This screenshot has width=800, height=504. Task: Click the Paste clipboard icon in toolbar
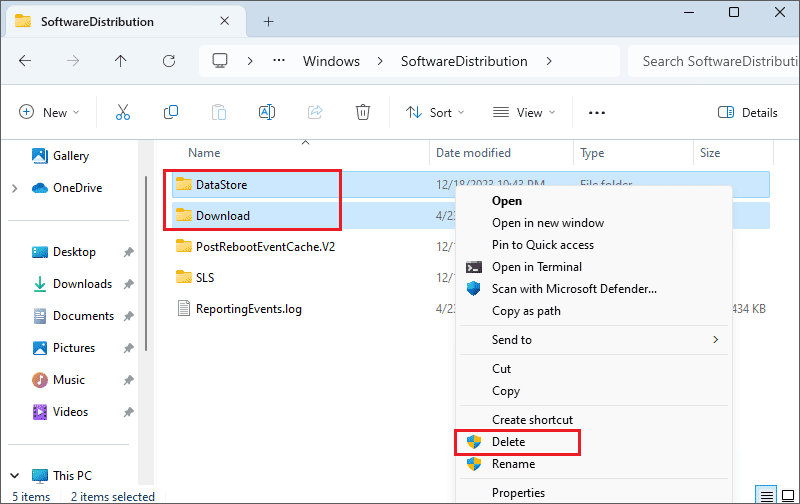[219, 112]
